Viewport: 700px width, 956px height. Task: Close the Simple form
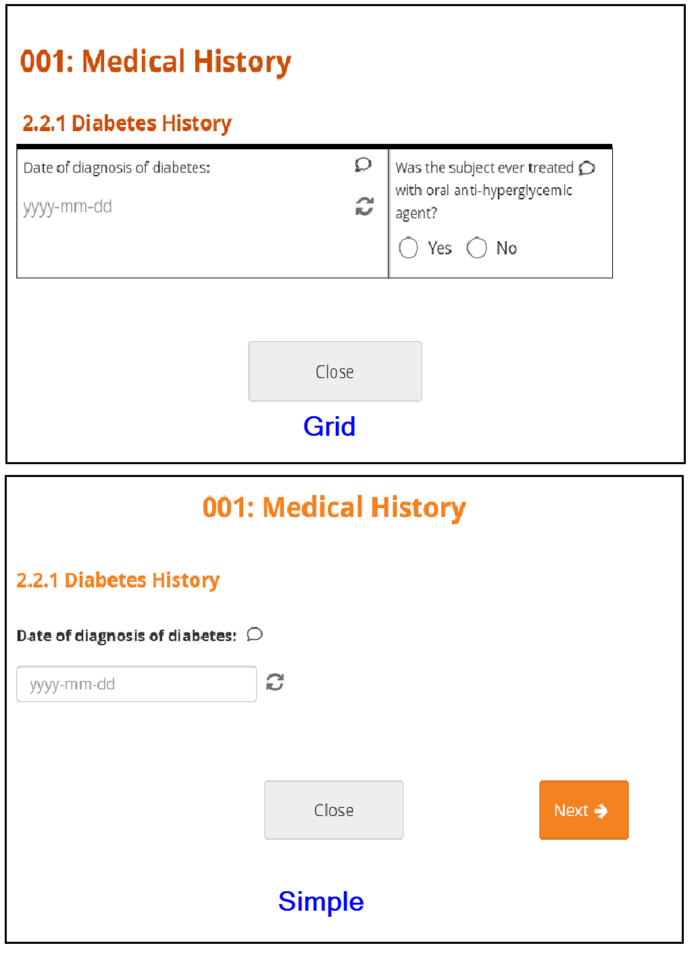(333, 810)
